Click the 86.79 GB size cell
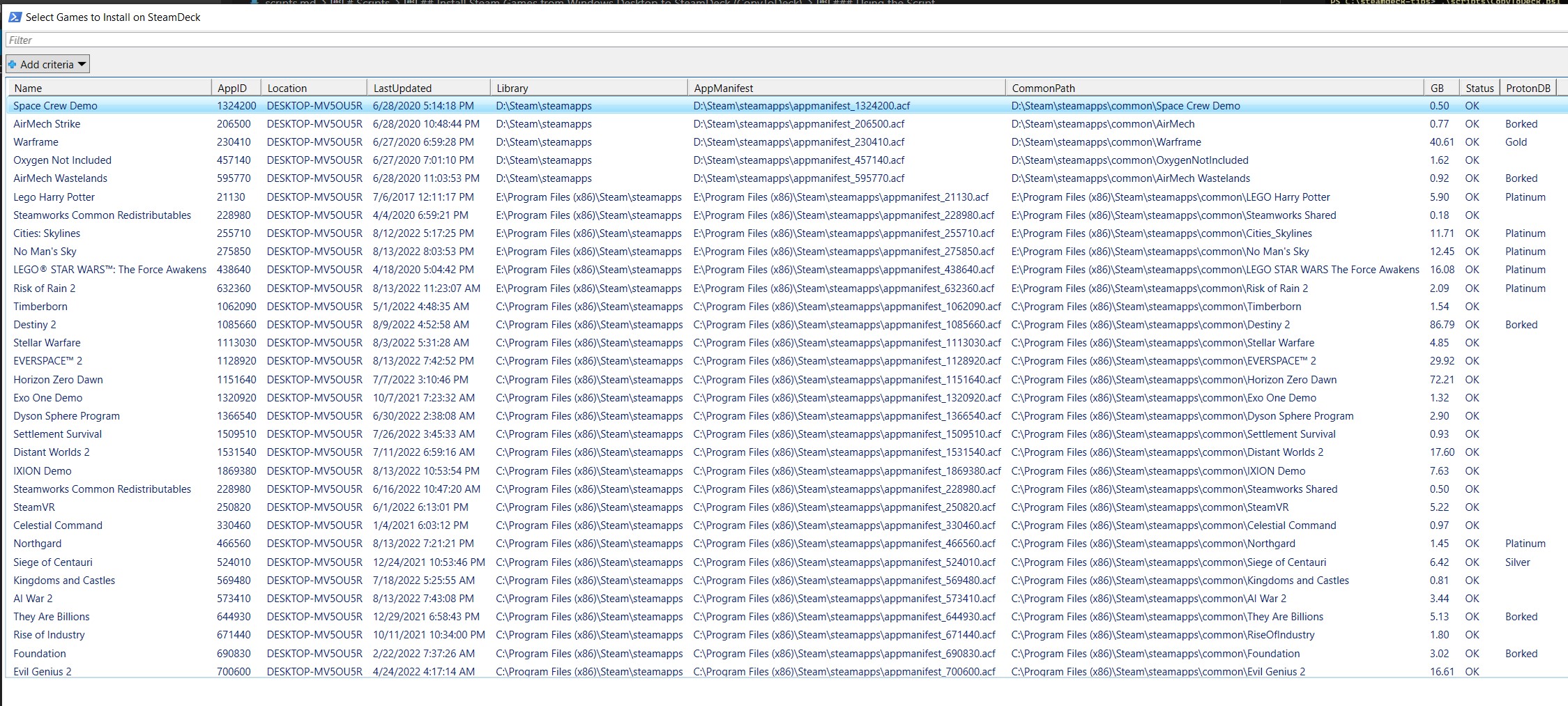 coord(1443,325)
